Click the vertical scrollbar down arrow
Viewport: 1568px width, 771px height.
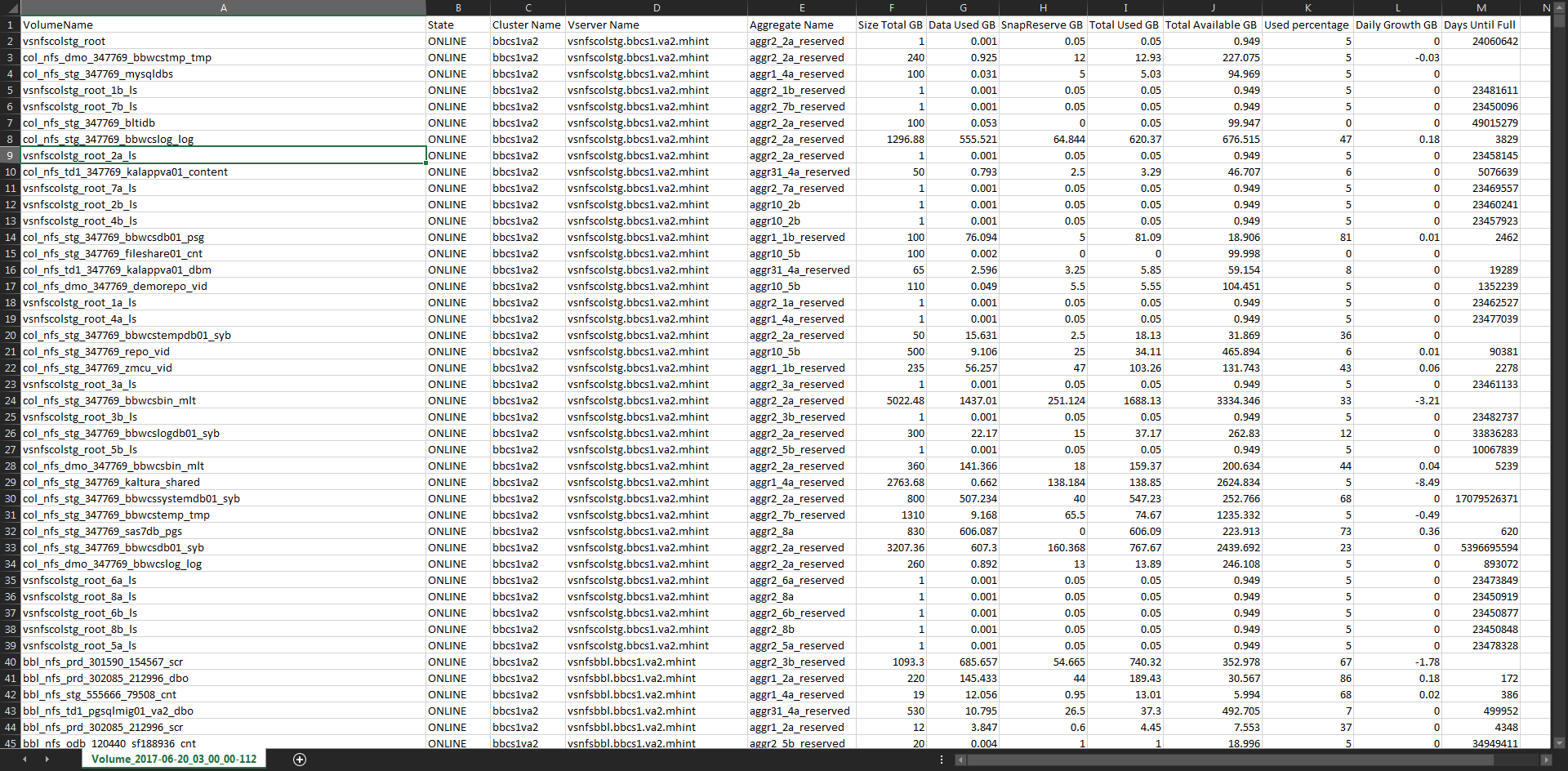[1559, 743]
